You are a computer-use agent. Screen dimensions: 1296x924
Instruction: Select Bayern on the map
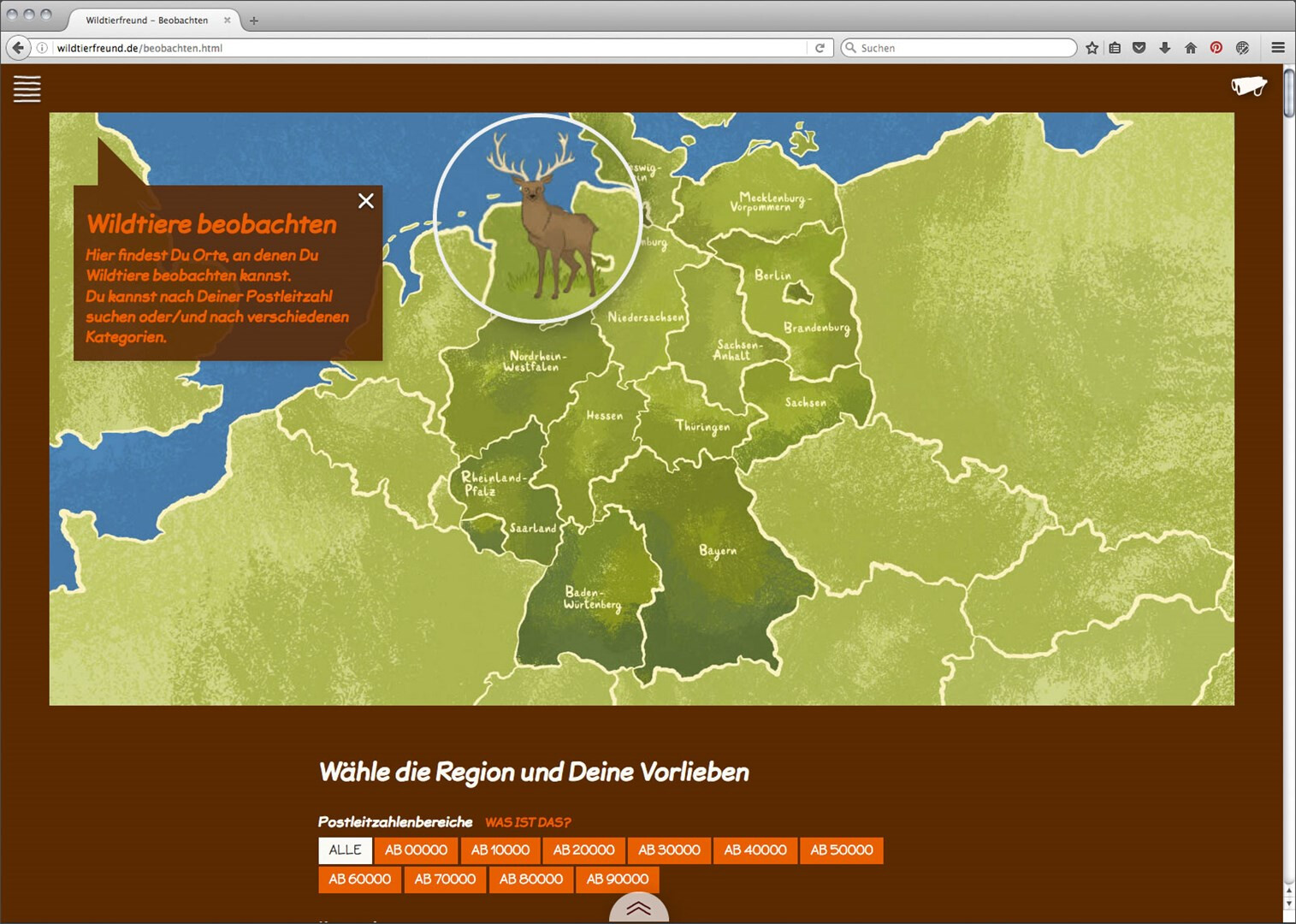point(717,551)
